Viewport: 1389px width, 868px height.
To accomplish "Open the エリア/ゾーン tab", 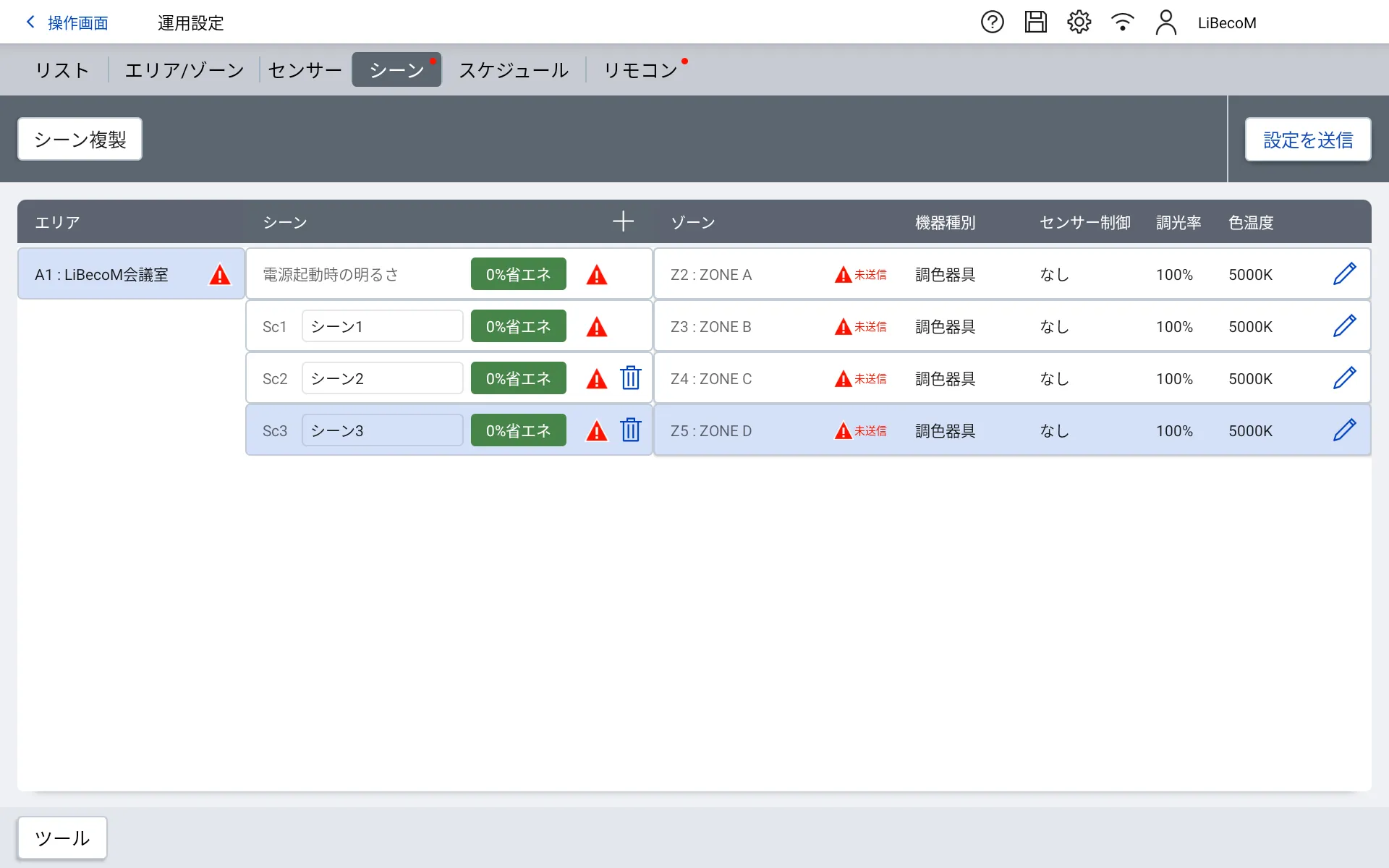I will [184, 70].
